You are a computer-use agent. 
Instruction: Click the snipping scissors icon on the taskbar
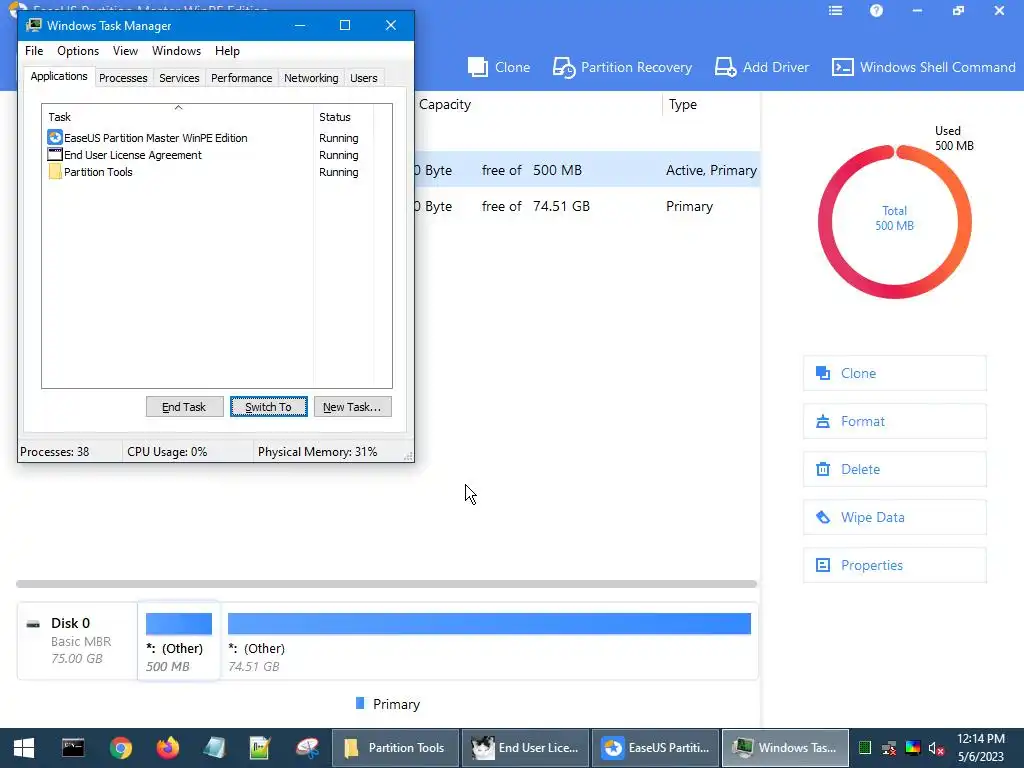click(x=307, y=748)
